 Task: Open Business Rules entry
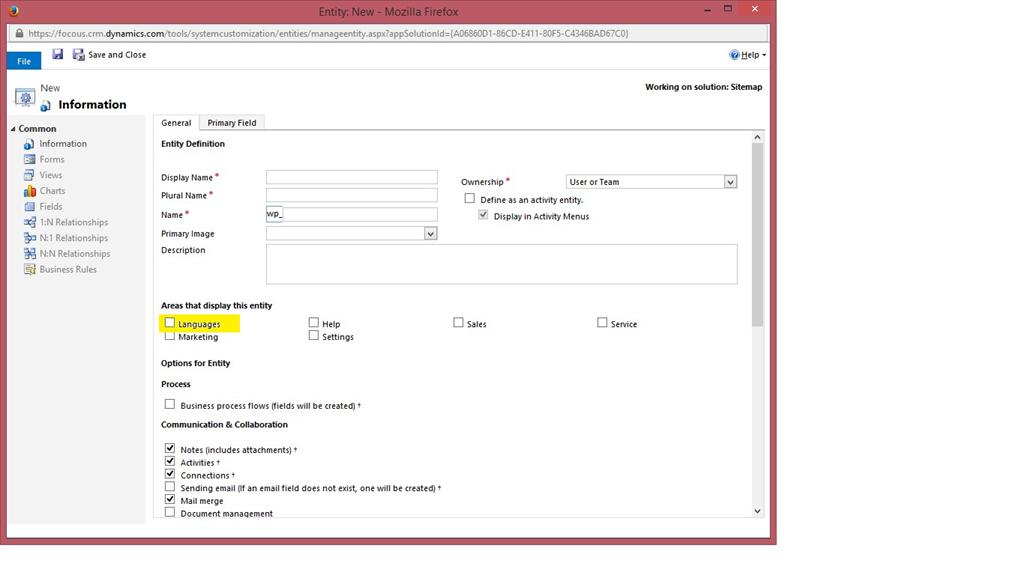coord(68,269)
